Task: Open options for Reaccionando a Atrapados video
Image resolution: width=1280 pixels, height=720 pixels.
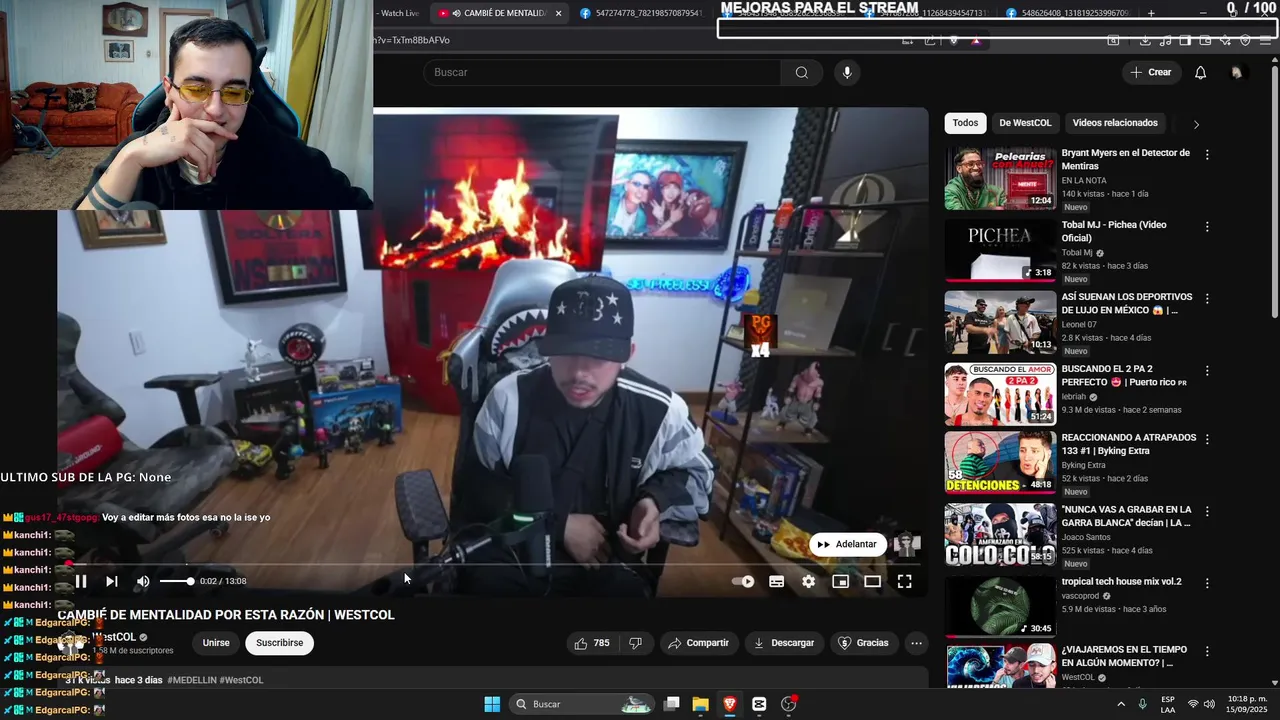Action: 1207,439
